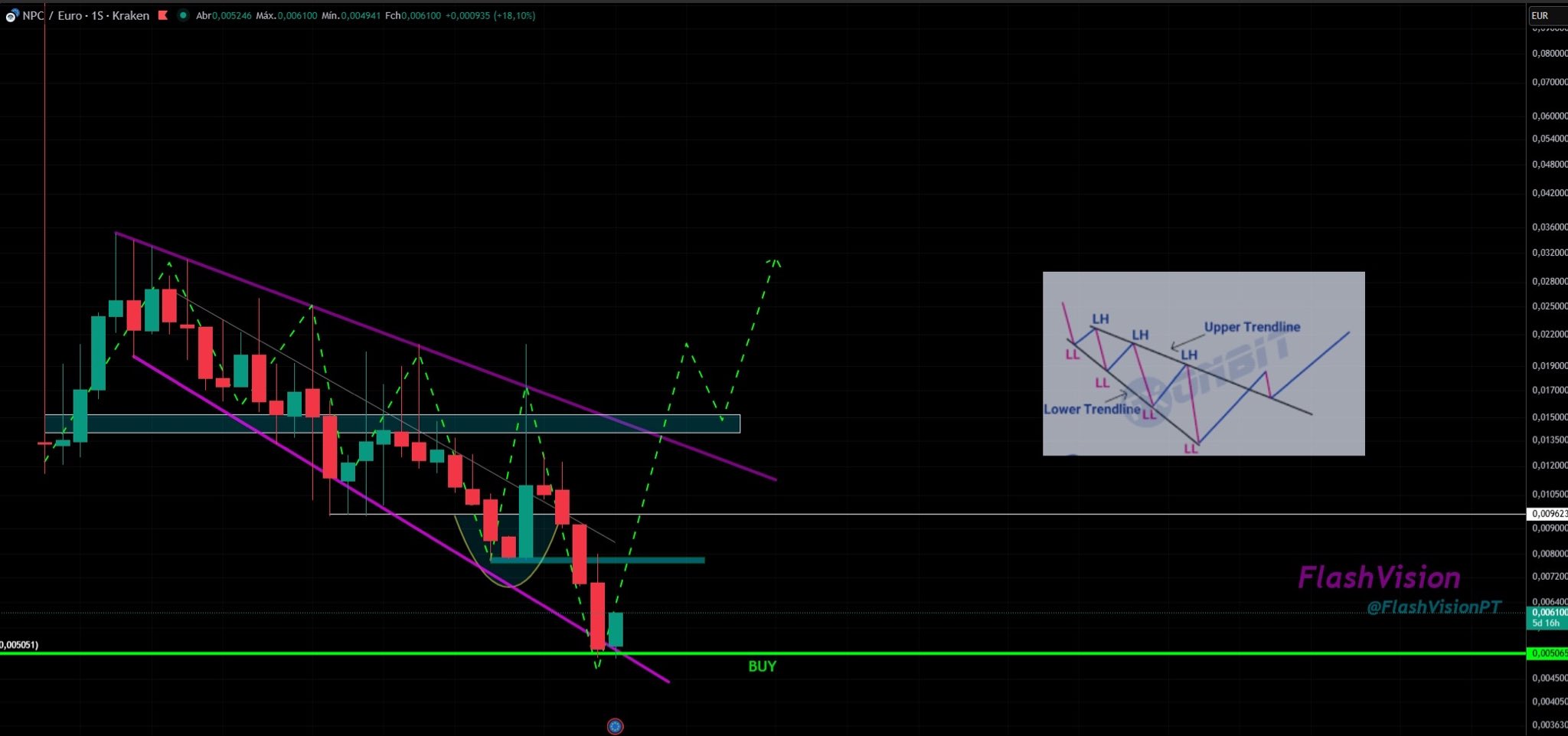Open the EUR currency selector

pos(1547,15)
